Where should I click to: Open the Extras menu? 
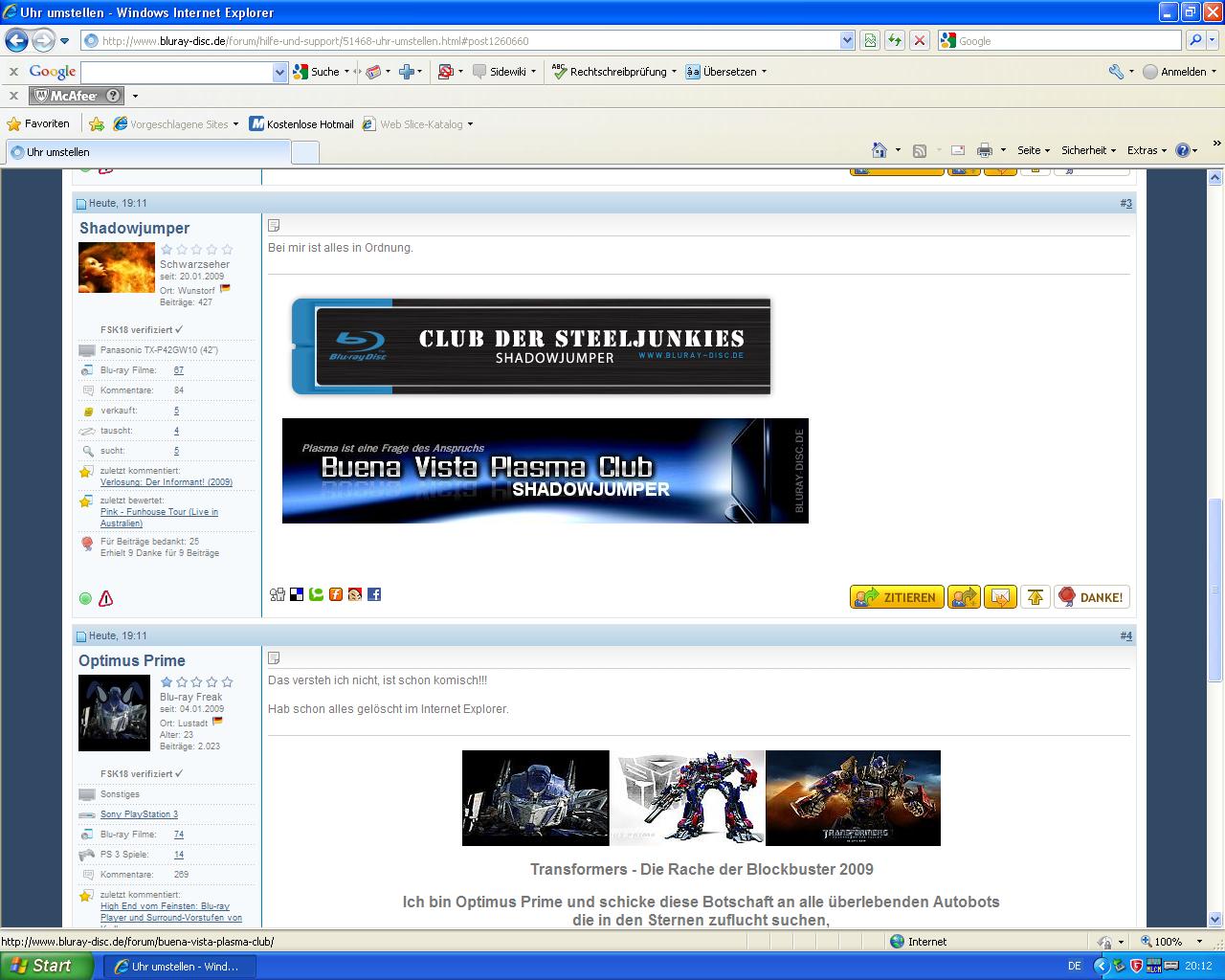(1147, 150)
